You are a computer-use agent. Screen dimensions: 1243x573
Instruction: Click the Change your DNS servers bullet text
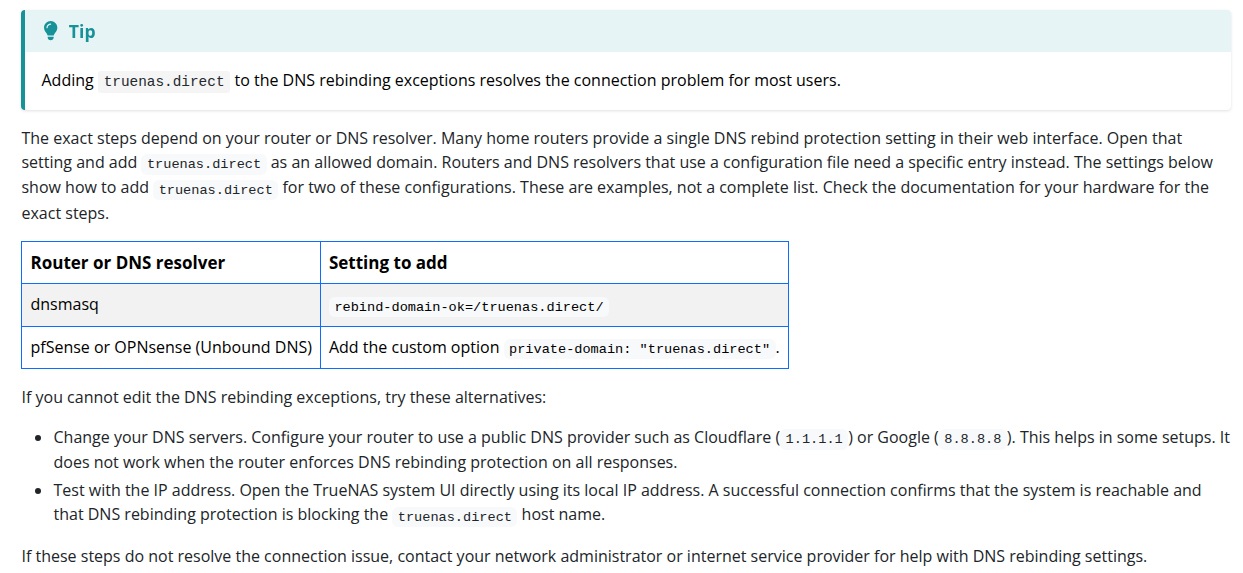[x=641, y=450]
